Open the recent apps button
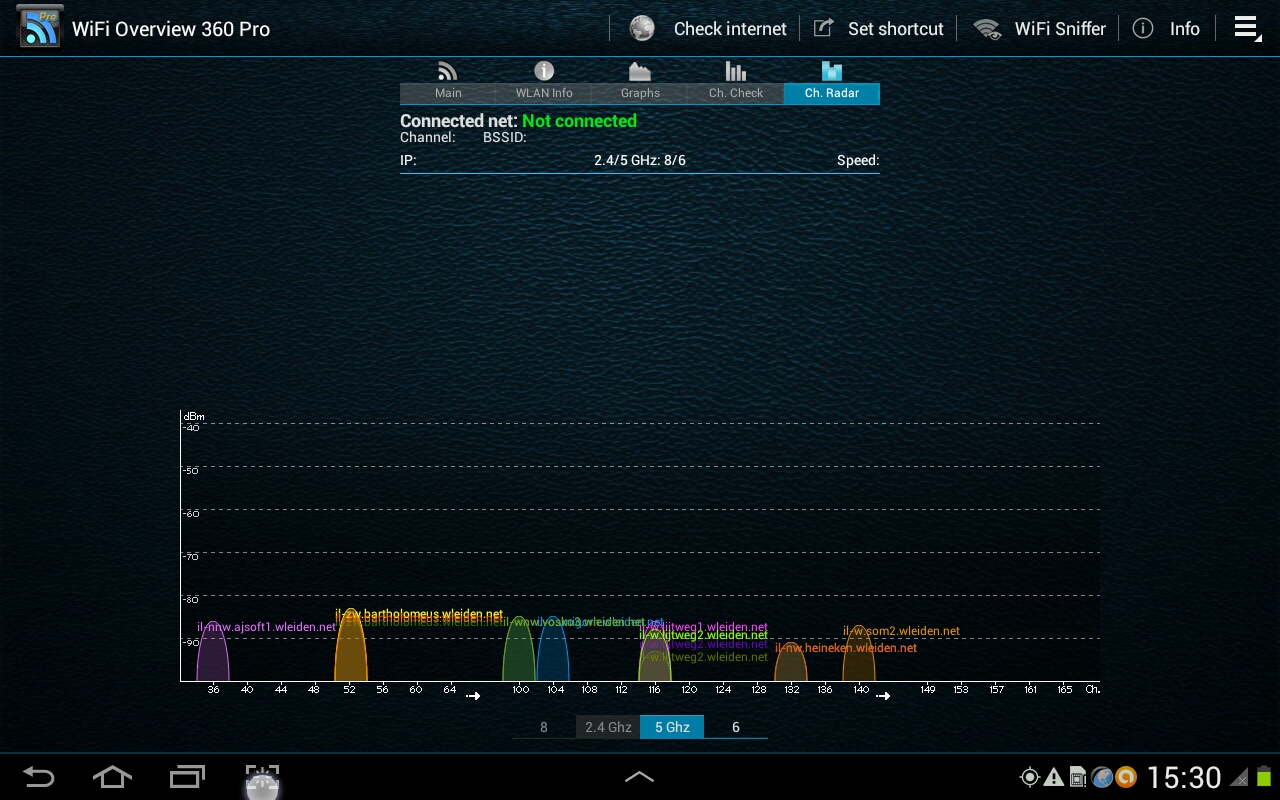The image size is (1280, 800). [187, 776]
